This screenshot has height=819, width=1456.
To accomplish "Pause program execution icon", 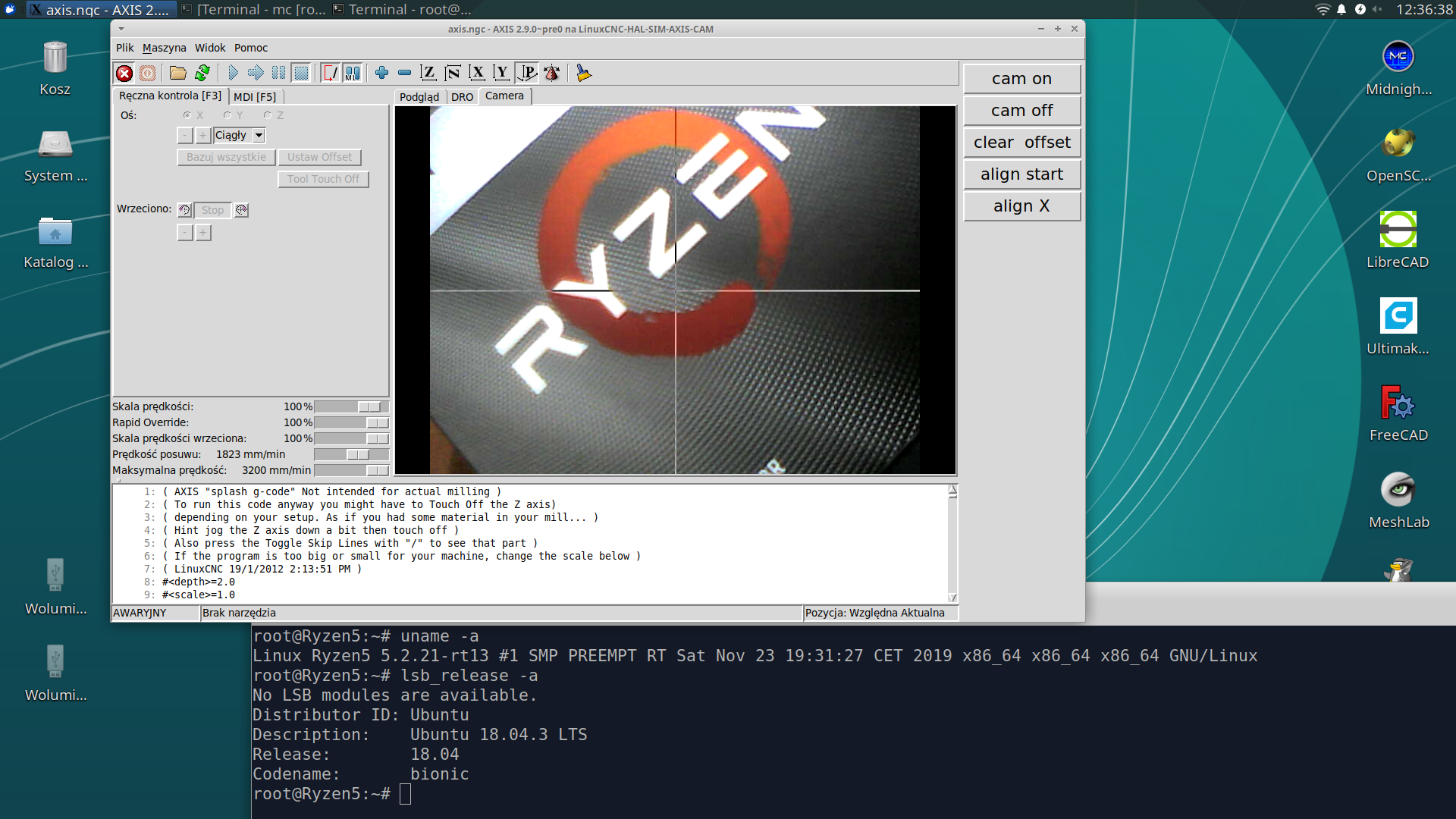I will click(x=278, y=73).
